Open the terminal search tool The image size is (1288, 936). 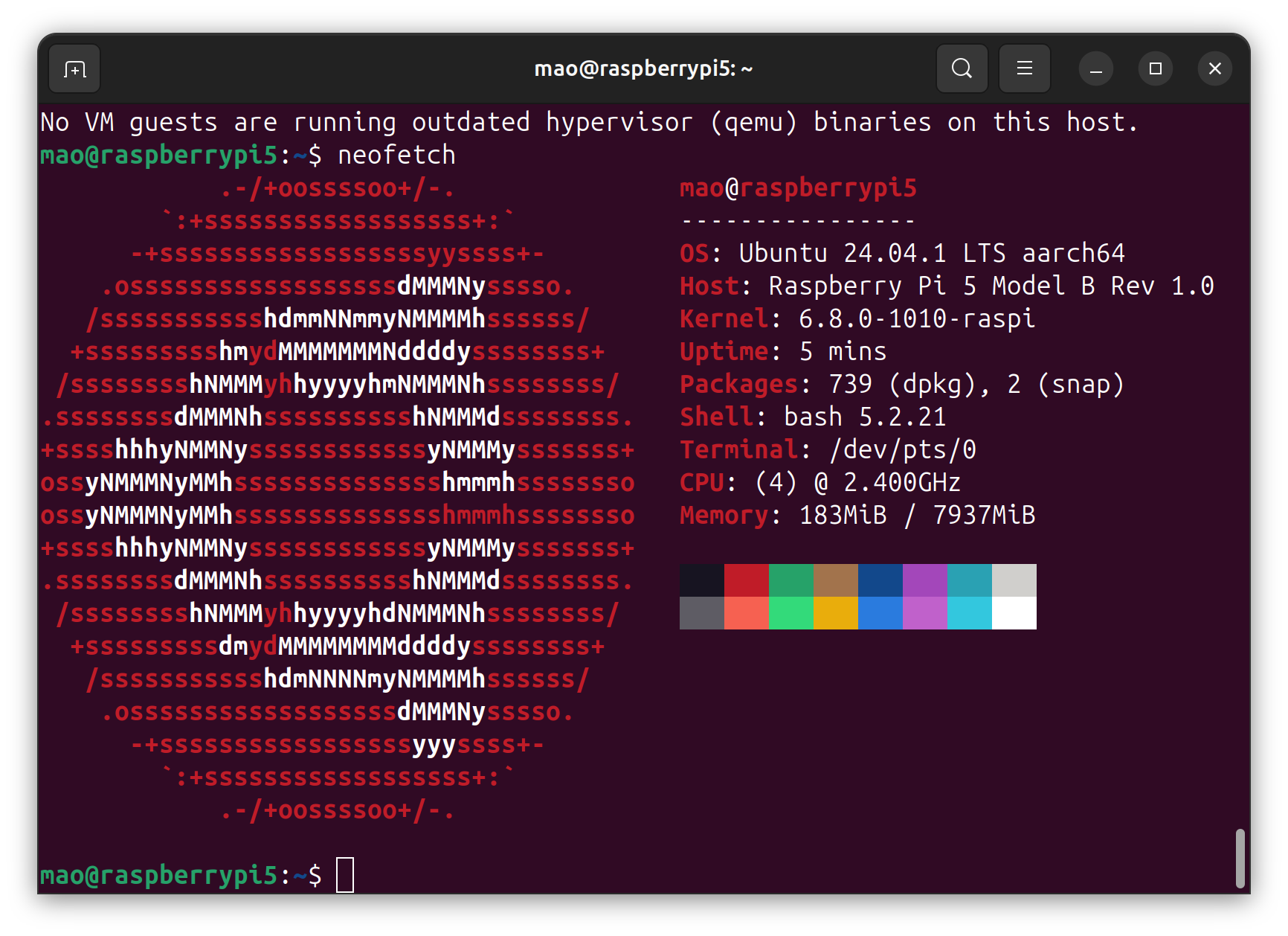coord(962,69)
